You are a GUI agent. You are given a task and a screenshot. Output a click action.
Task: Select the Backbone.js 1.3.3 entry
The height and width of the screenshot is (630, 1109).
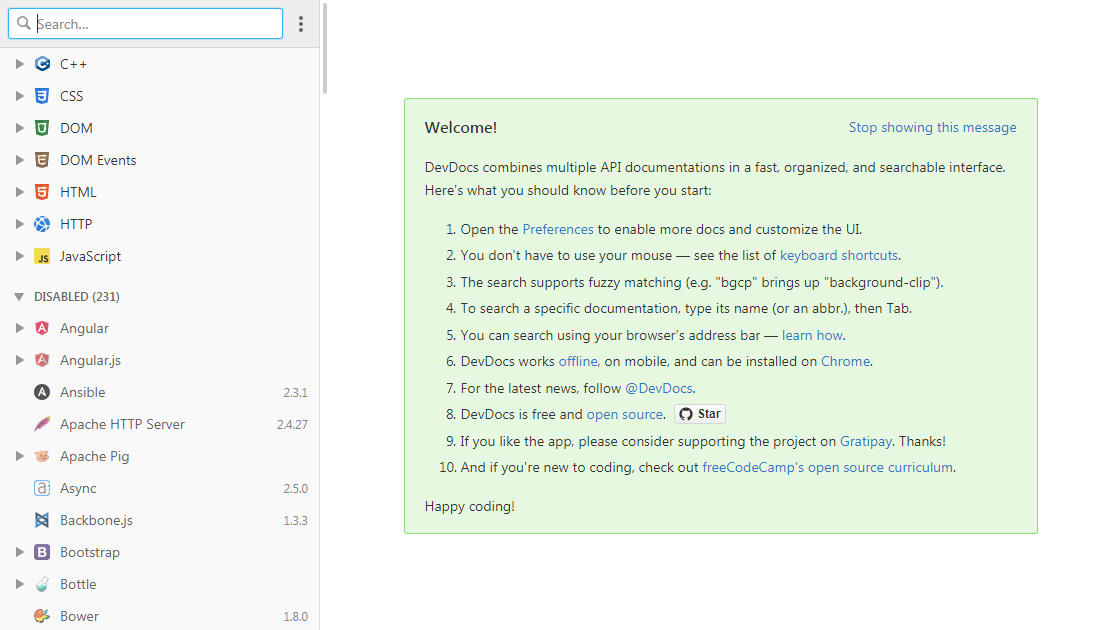160,520
